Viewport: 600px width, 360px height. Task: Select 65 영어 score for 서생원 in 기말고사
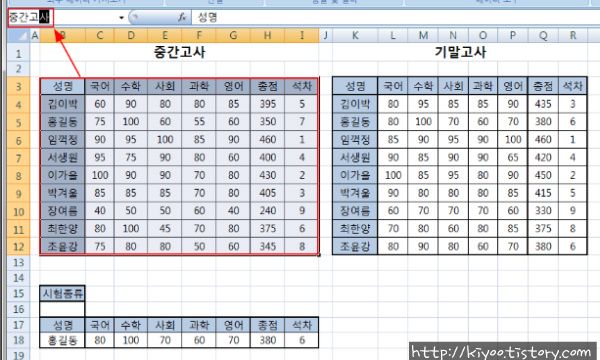(x=513, y=157)
